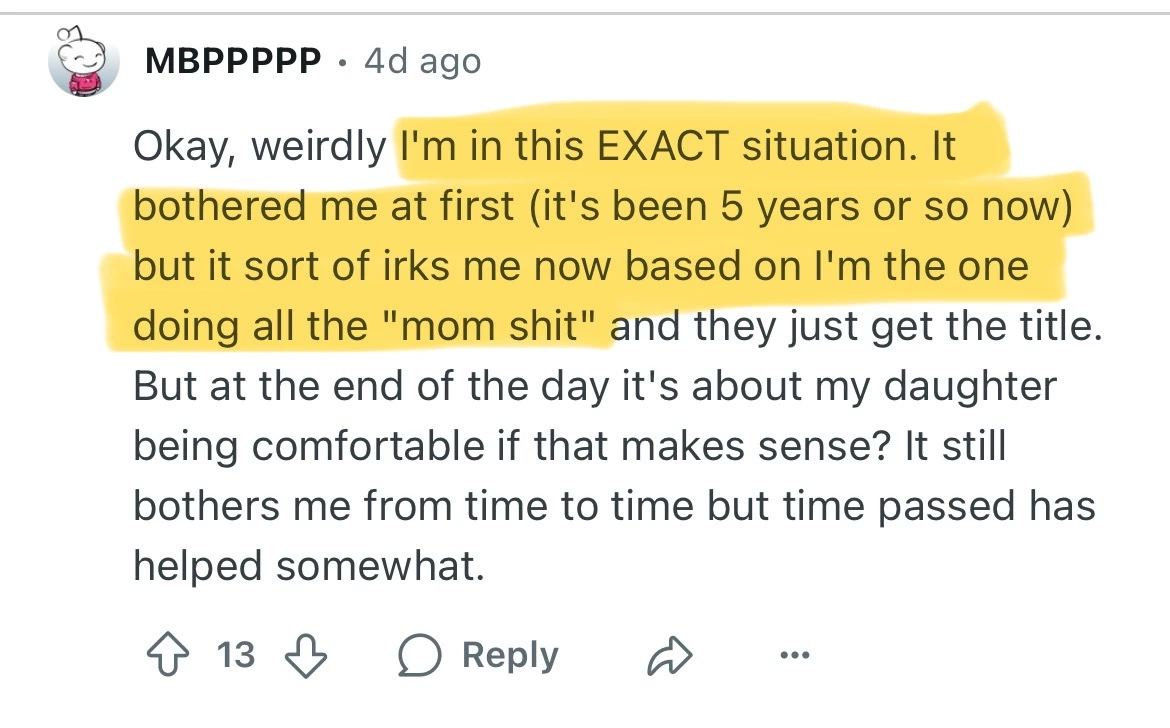Click the "4d ago" timestamp

[422, 62]
